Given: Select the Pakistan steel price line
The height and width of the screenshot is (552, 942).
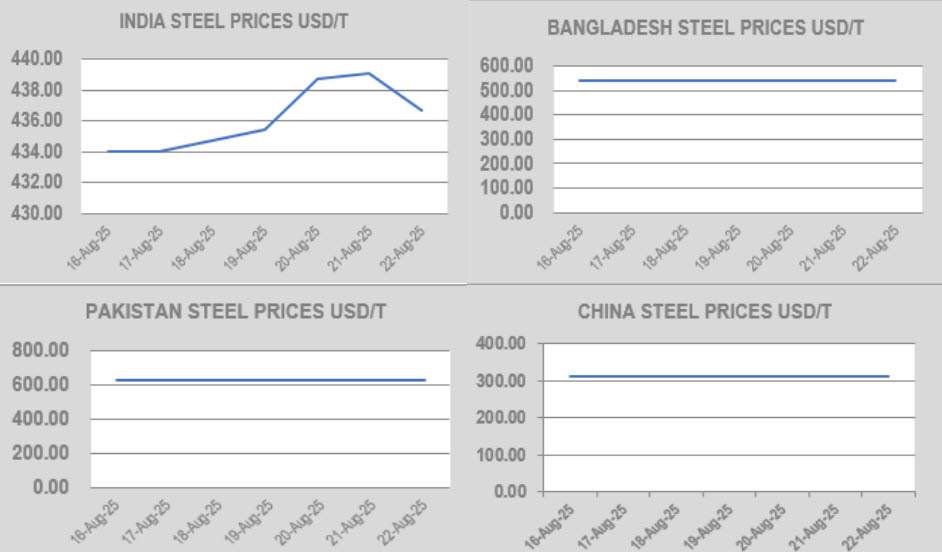Looking at the screenshot, I should pyautogui.click(x=270, y=380).
